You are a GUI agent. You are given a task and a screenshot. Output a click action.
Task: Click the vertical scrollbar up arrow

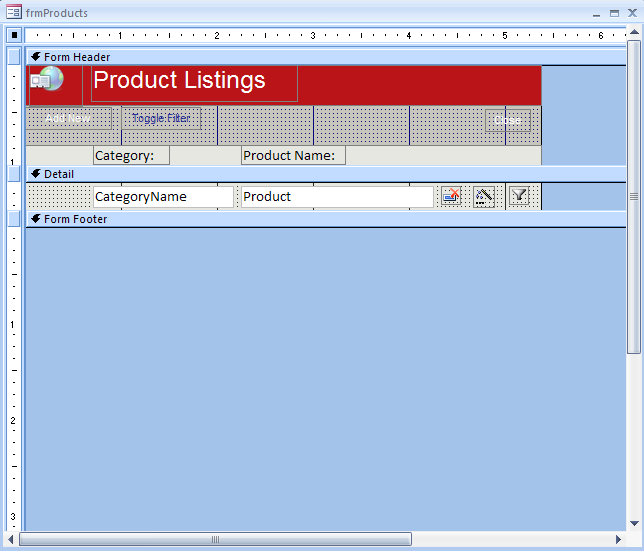(x=634, y=32)
